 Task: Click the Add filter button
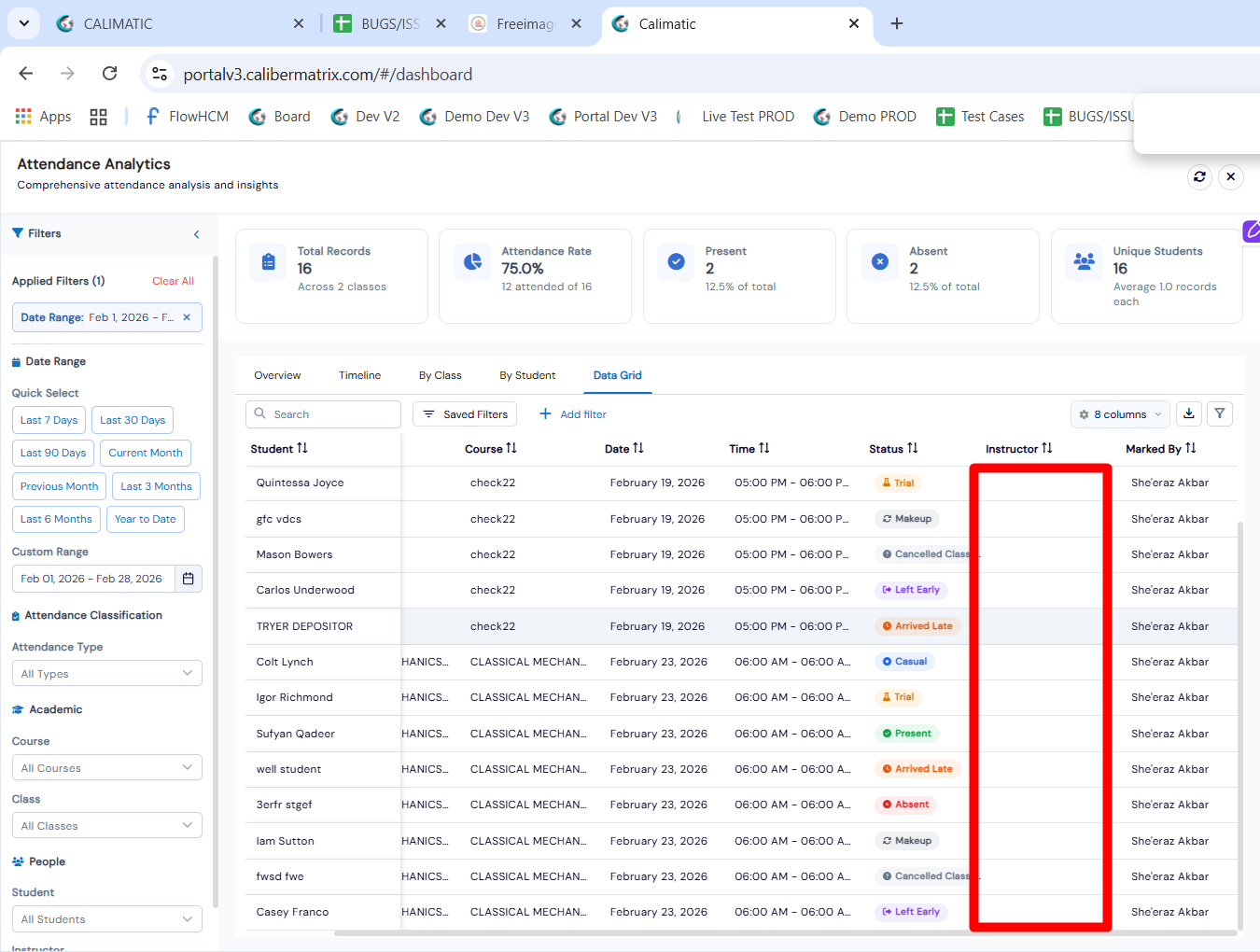click(x=573, y=414)
